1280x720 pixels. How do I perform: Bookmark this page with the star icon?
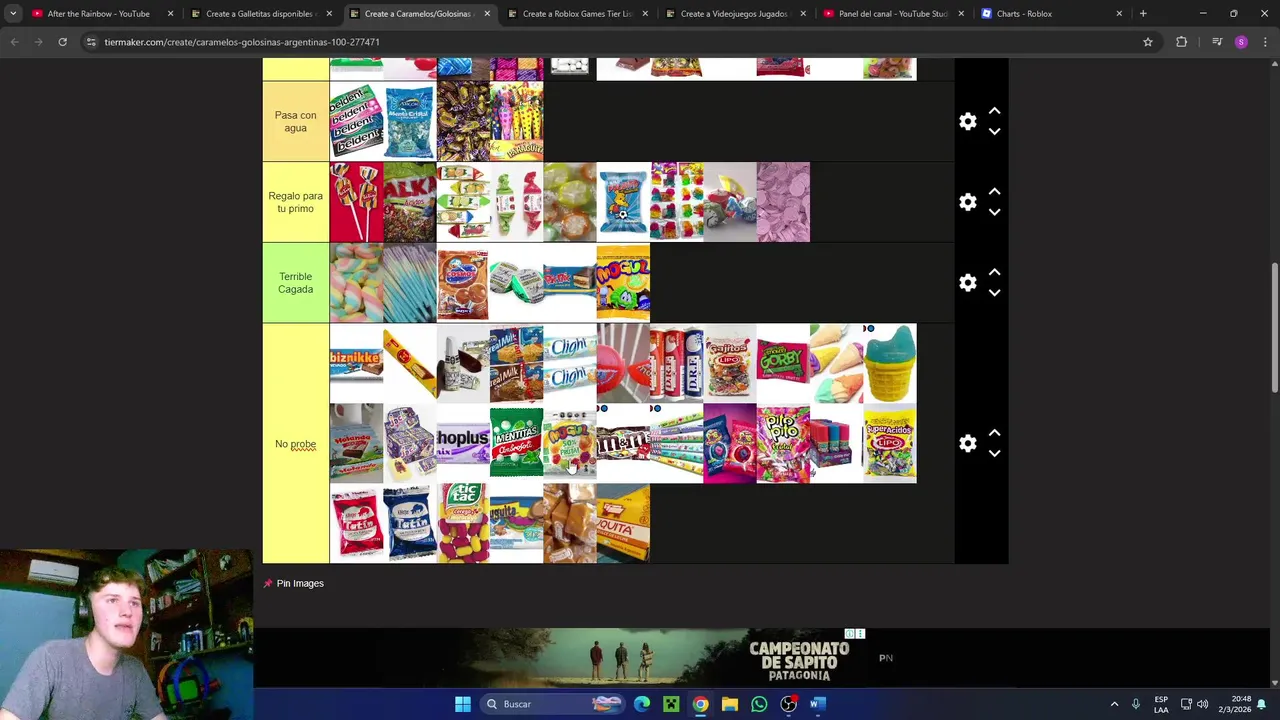coord(1148,42)
